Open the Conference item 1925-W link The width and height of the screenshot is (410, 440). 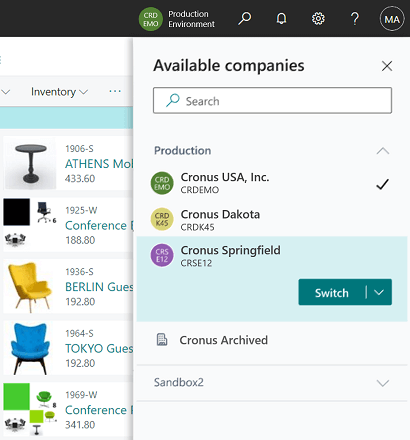pyautogui.click(x=99, y=225)
